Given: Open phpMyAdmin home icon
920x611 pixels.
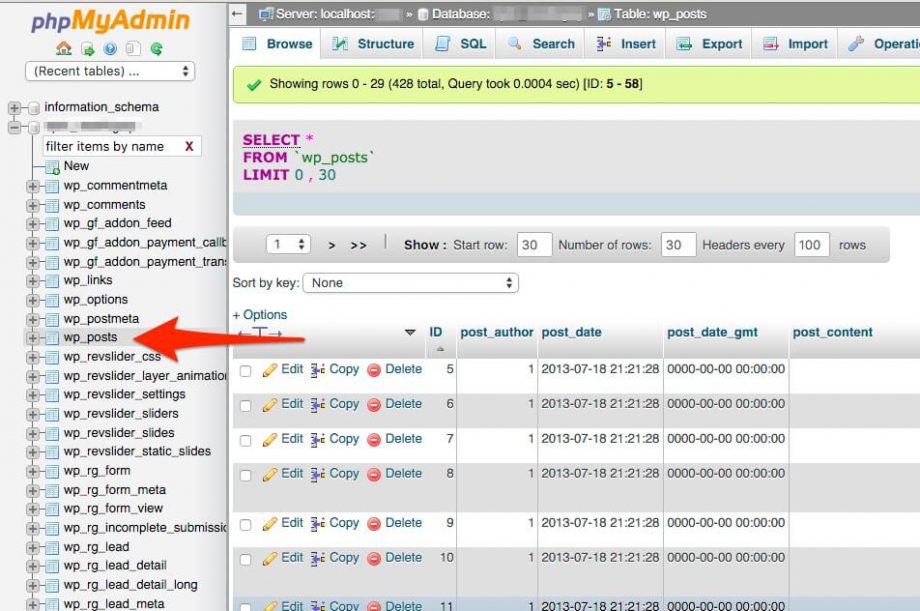Looking at the screenshot, I should tap(64, 49).
